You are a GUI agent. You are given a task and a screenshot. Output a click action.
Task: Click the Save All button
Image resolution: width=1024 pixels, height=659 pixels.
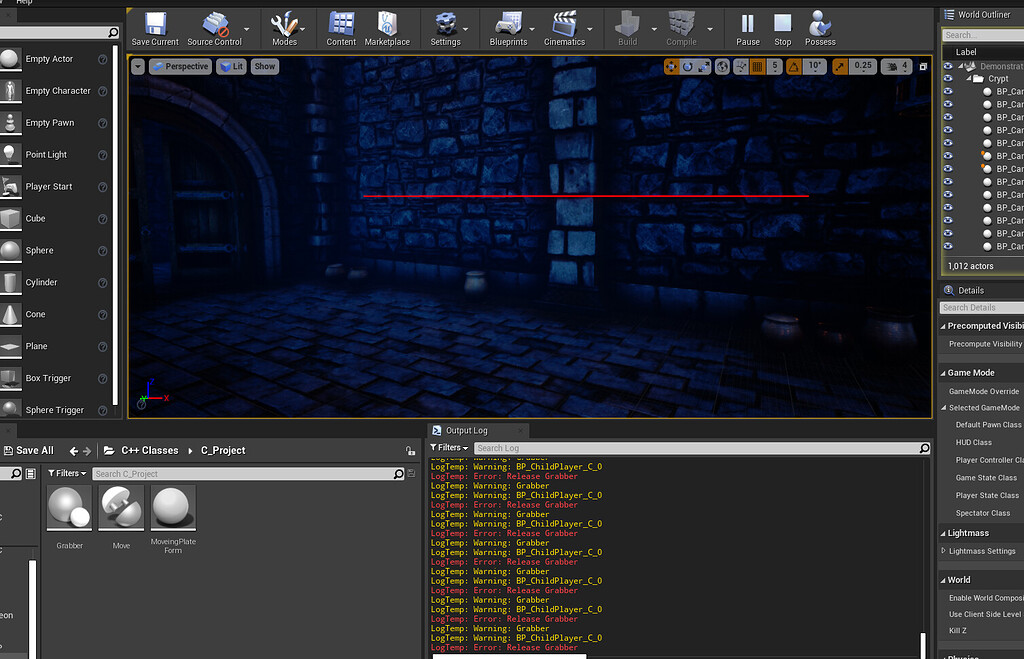[x=29, y=450]
